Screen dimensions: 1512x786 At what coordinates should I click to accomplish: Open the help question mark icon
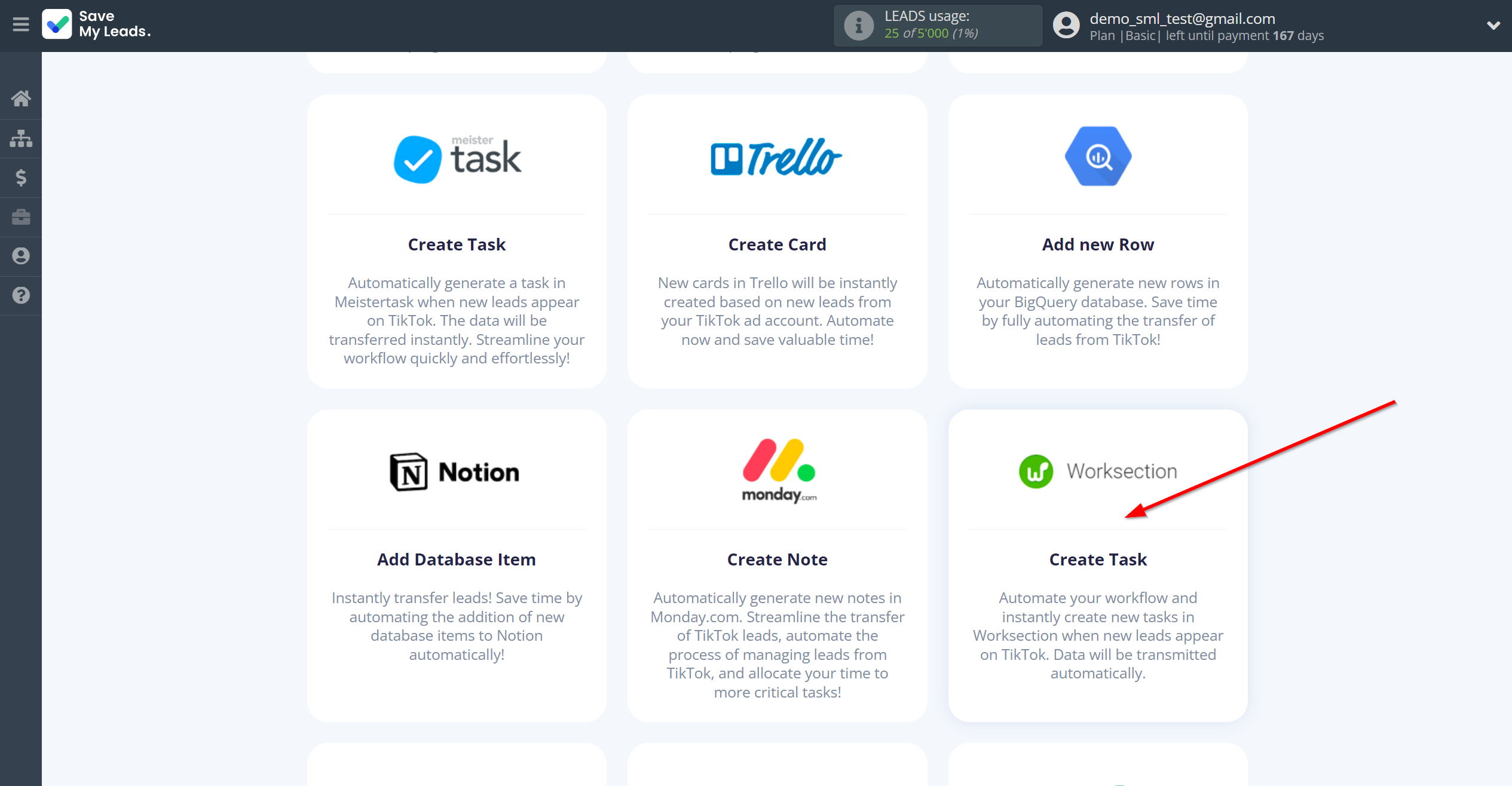[x=21, y=296]
